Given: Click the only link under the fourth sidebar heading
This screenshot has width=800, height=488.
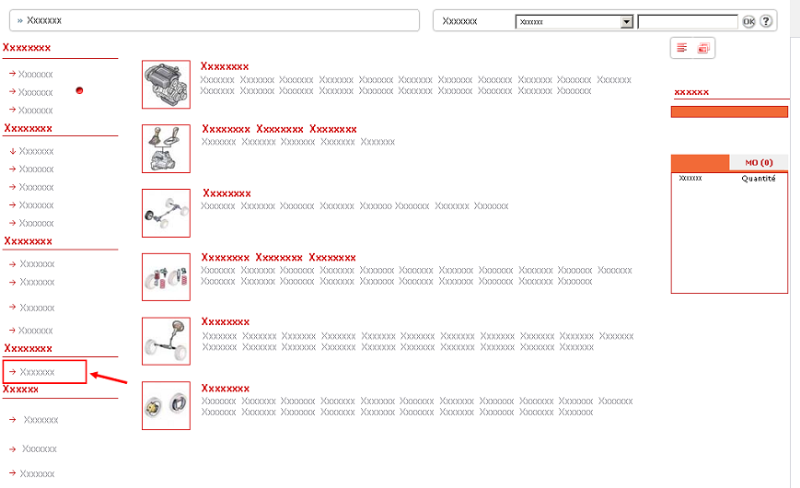Looking at the screenshot, I should 37,372.
